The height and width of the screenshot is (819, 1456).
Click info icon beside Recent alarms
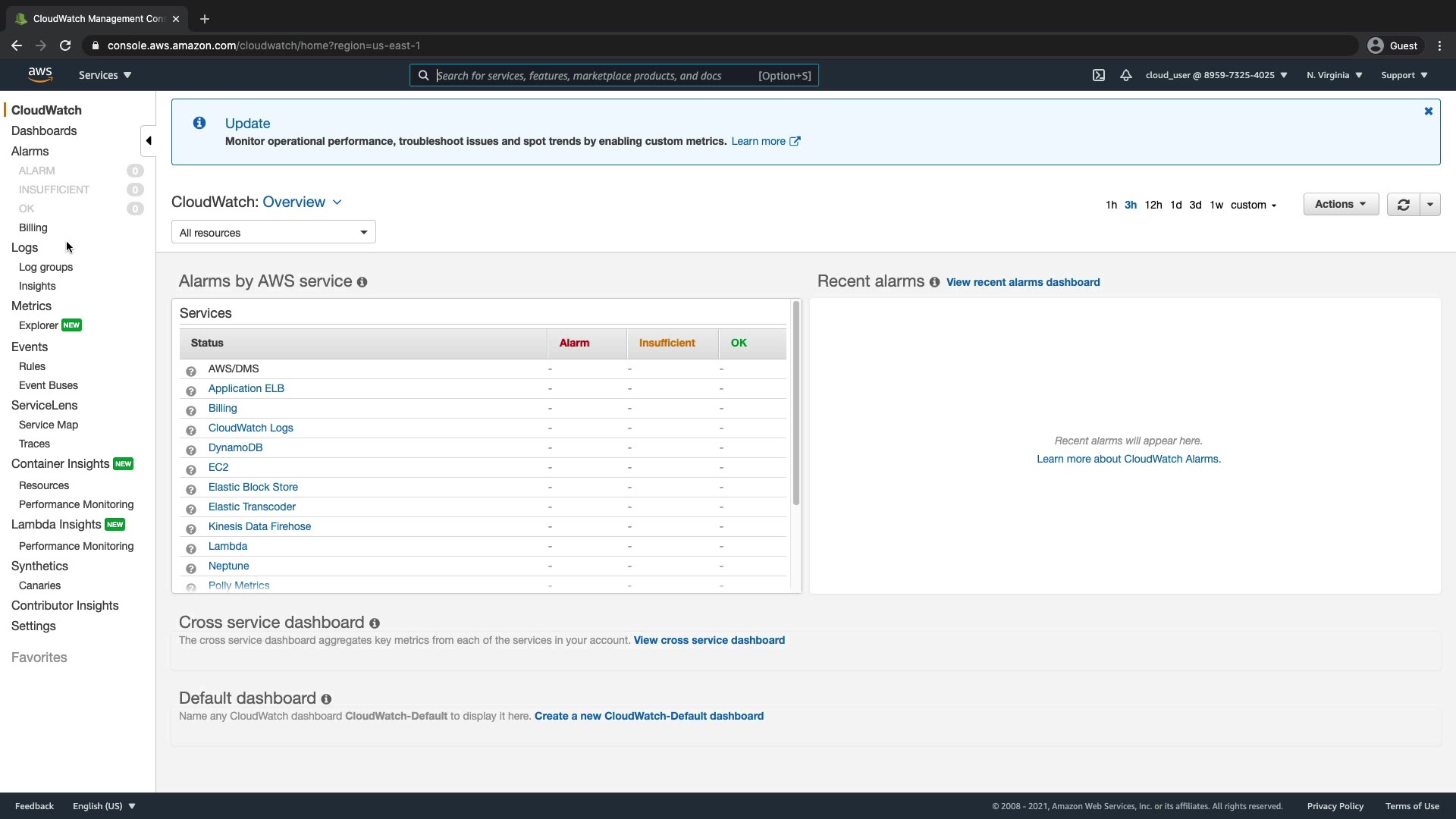[x=934, y=282]
